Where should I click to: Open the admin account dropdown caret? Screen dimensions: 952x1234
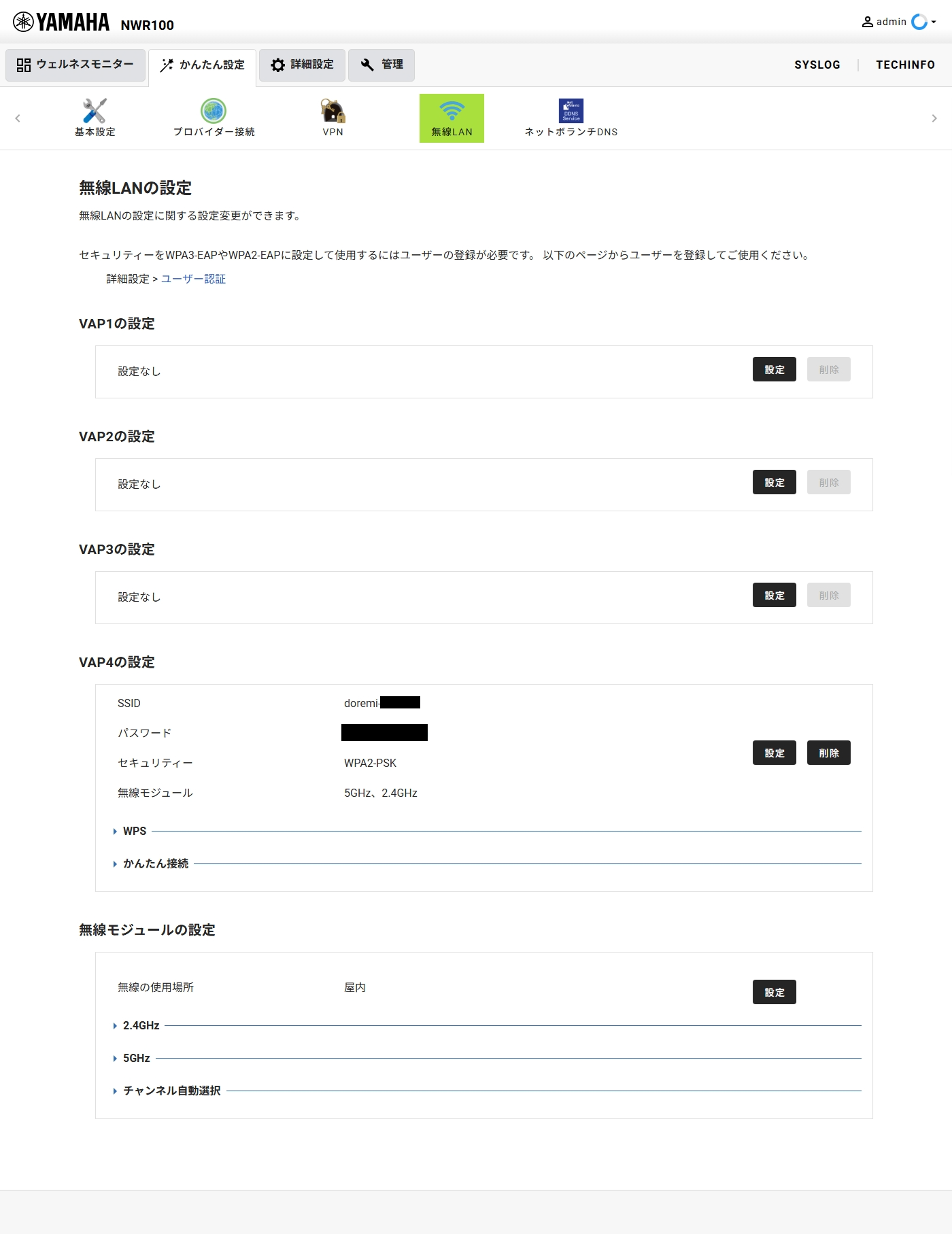coord(934,22)
